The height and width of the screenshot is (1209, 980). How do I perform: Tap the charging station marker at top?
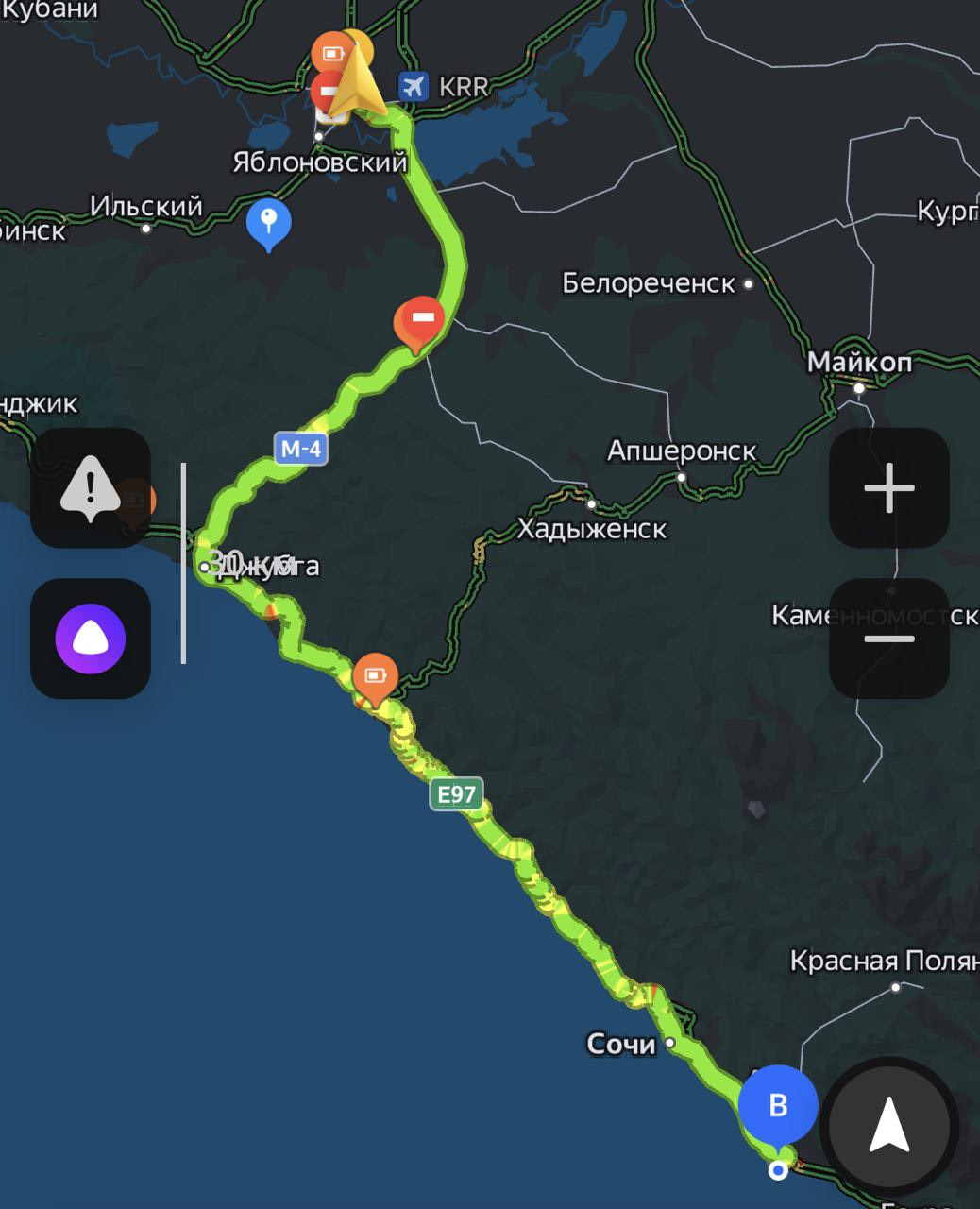pyautogui.click(x=332, y=53)
